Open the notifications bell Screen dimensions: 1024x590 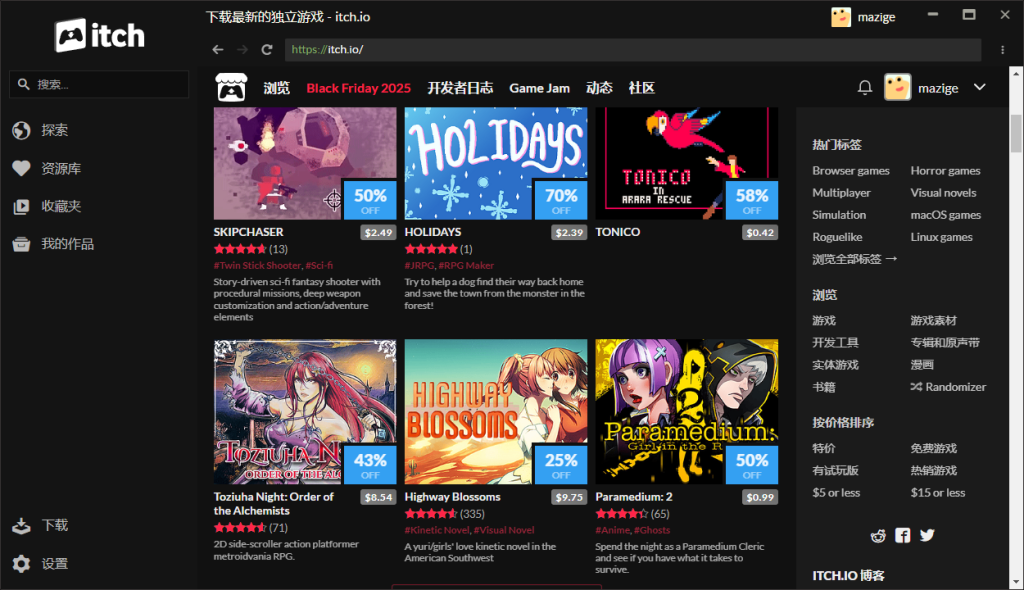pos(865,88)
